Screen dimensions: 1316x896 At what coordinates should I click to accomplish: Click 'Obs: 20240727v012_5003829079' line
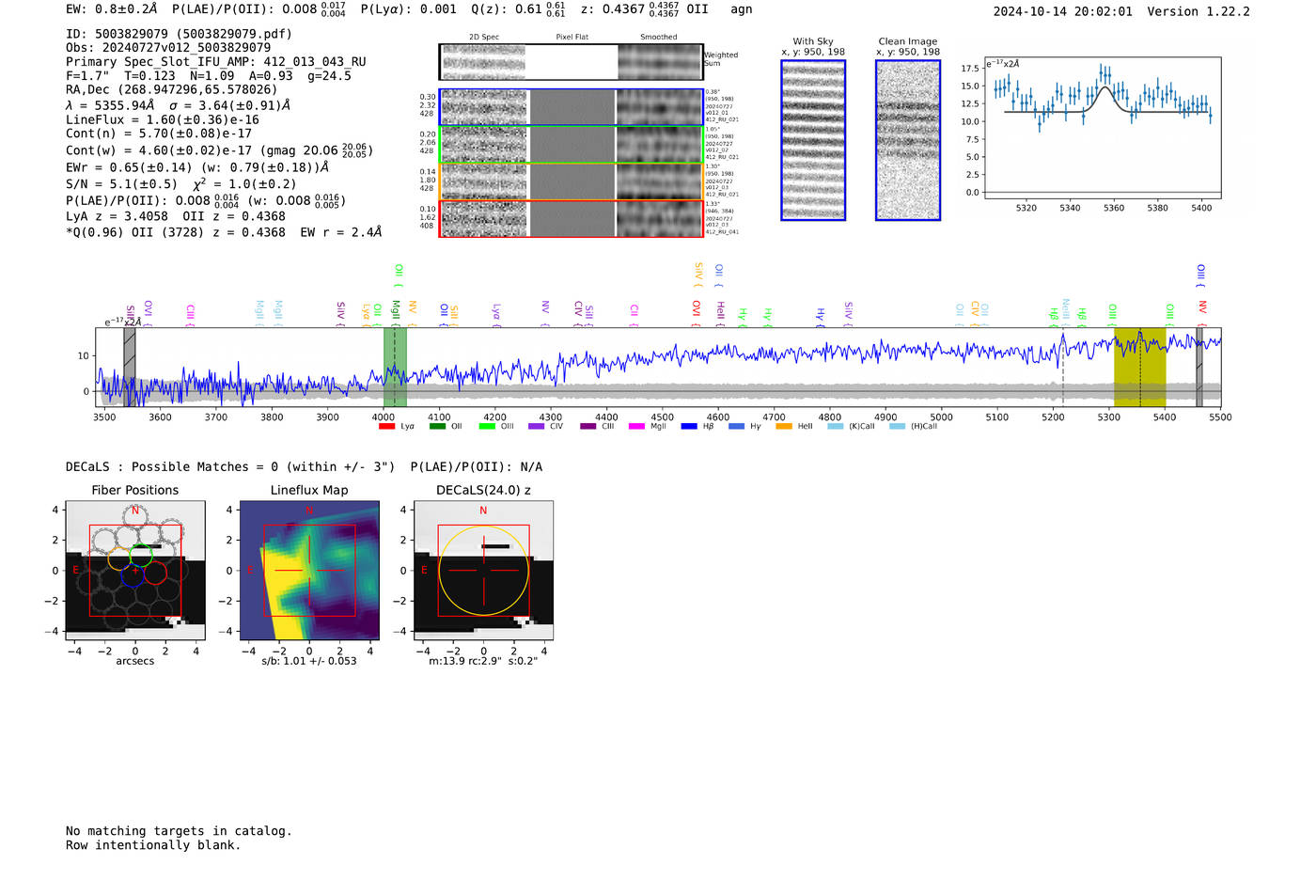[x=168, y=48]
